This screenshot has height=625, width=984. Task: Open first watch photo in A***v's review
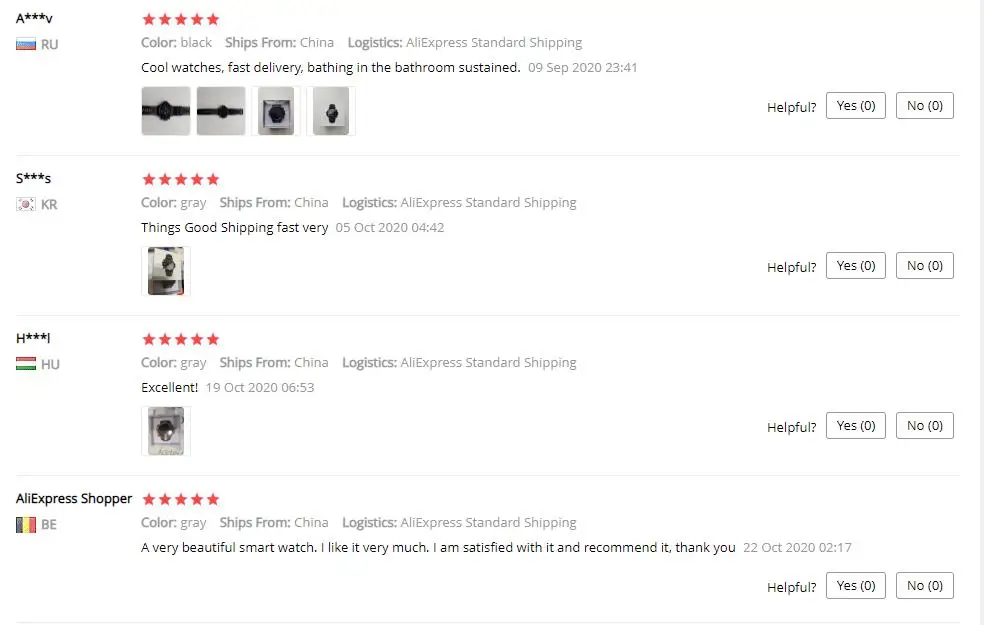166,111
